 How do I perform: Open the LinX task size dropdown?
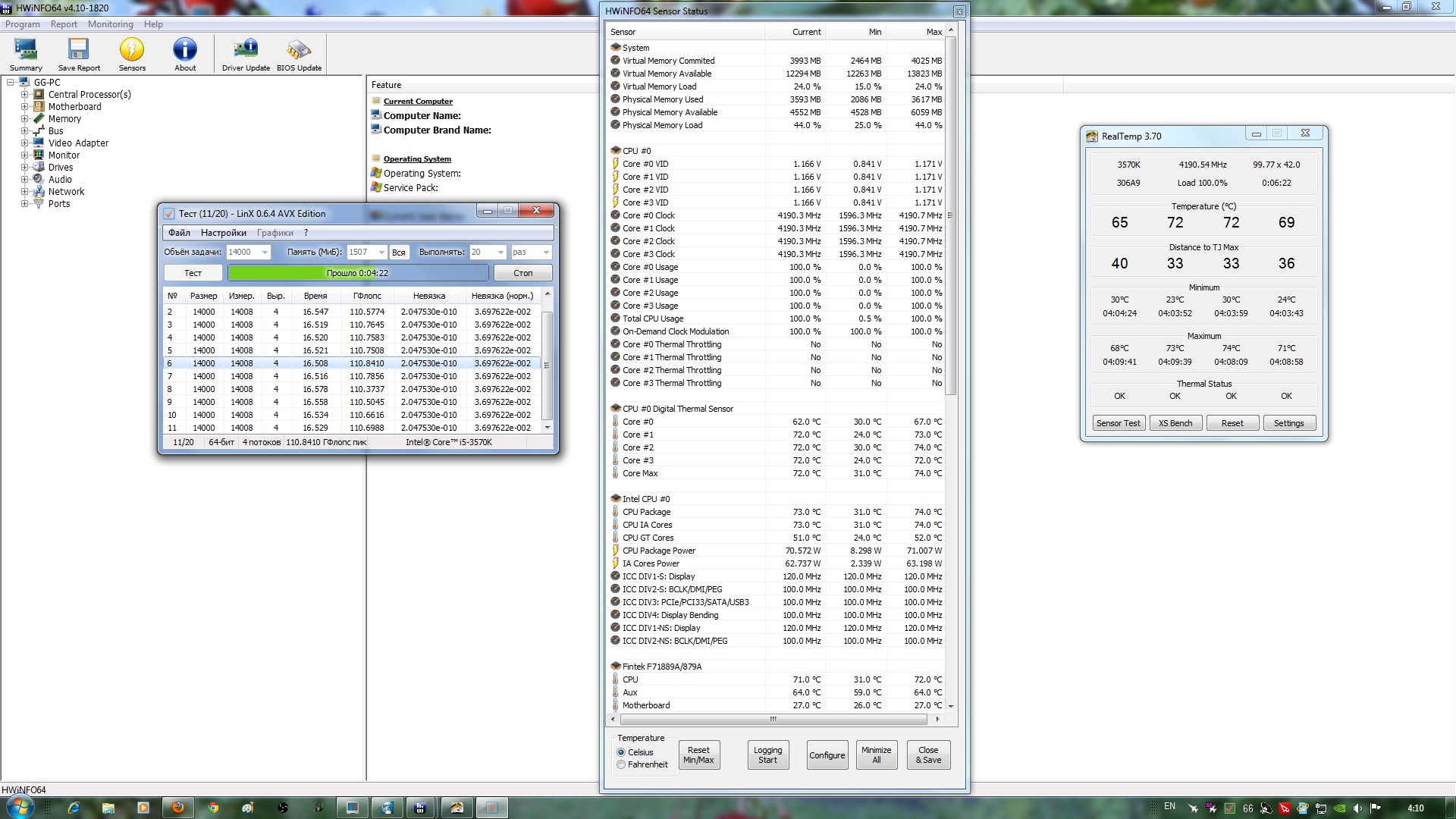click(x=265, y=252)
